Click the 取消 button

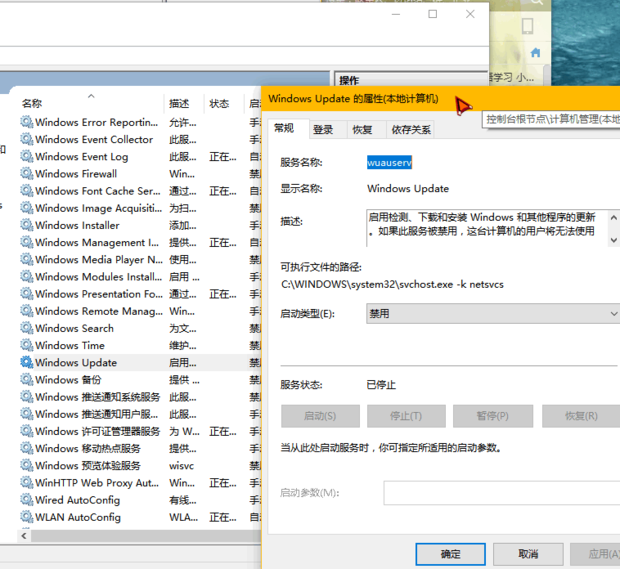[x=528, y=554]
